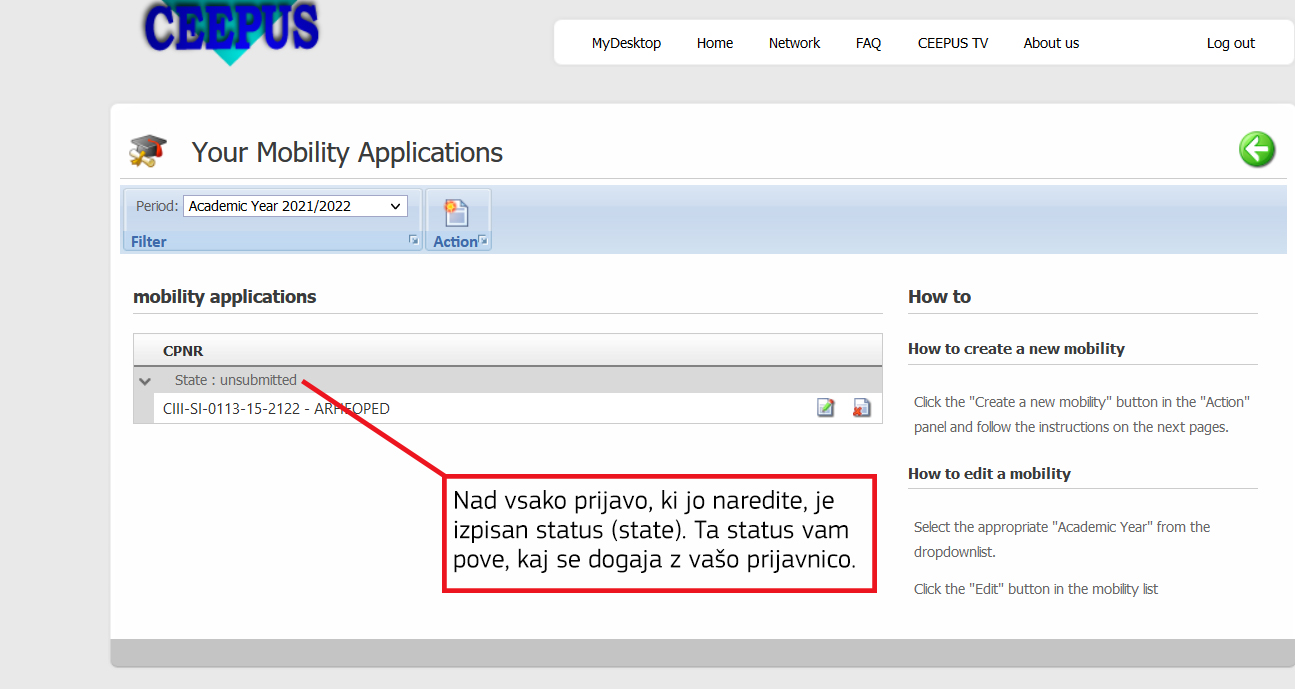Viewport: 1295px width, 689px height.
Task: Click the 'How to edit a mobility' heading
Action: coord(989,473)
